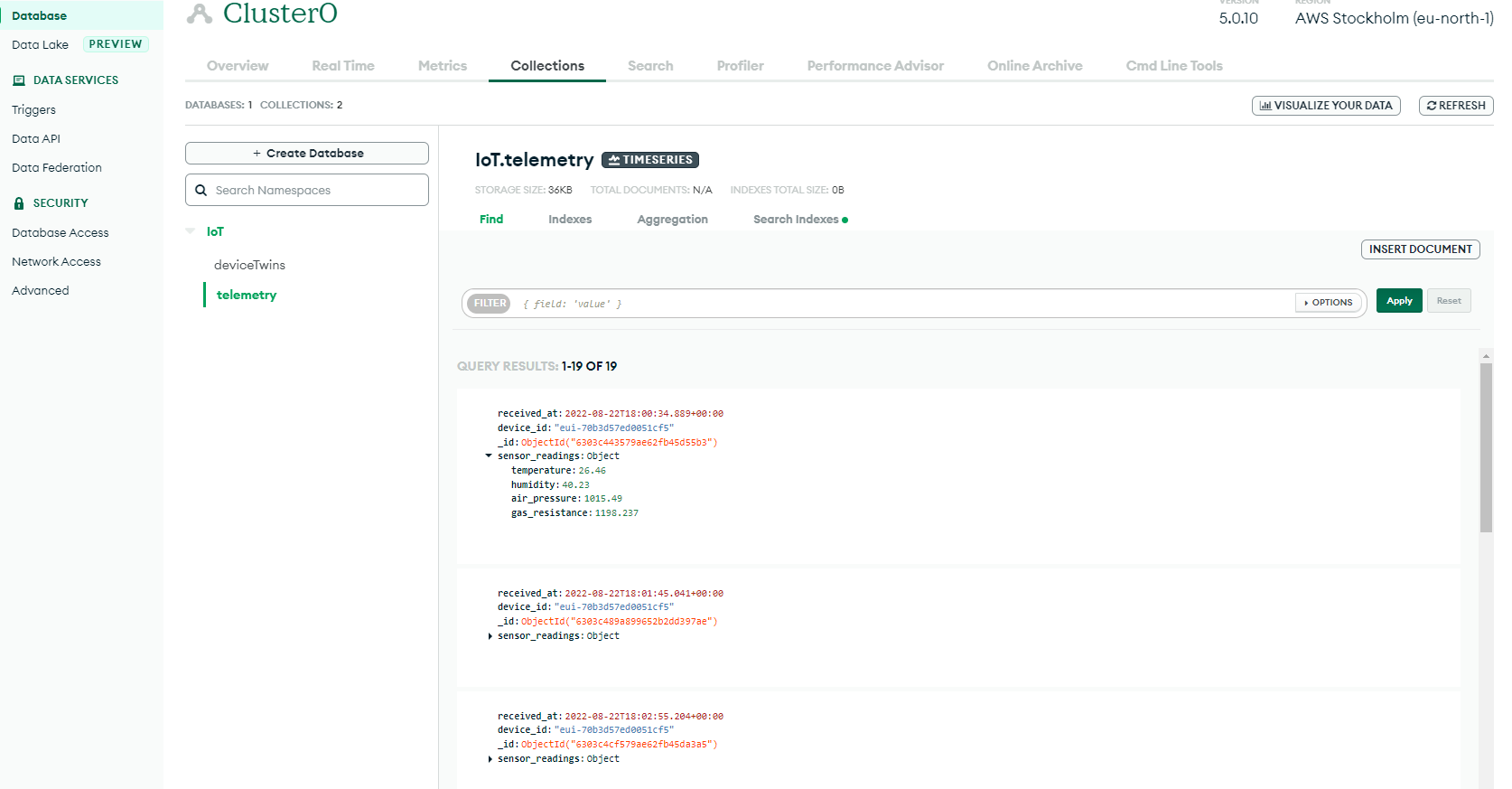Image resolution: width=1512 pixels, height=789 pixels.
Task: Click the filter query input field
Action: click(x=903, y=304)
